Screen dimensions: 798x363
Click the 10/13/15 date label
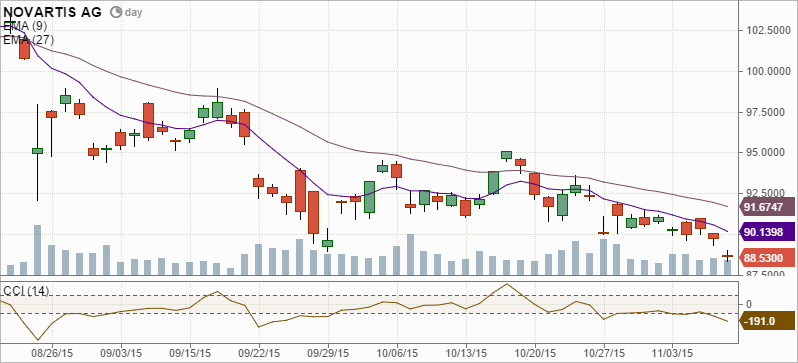pyautogui.click(x=466, y=352)
